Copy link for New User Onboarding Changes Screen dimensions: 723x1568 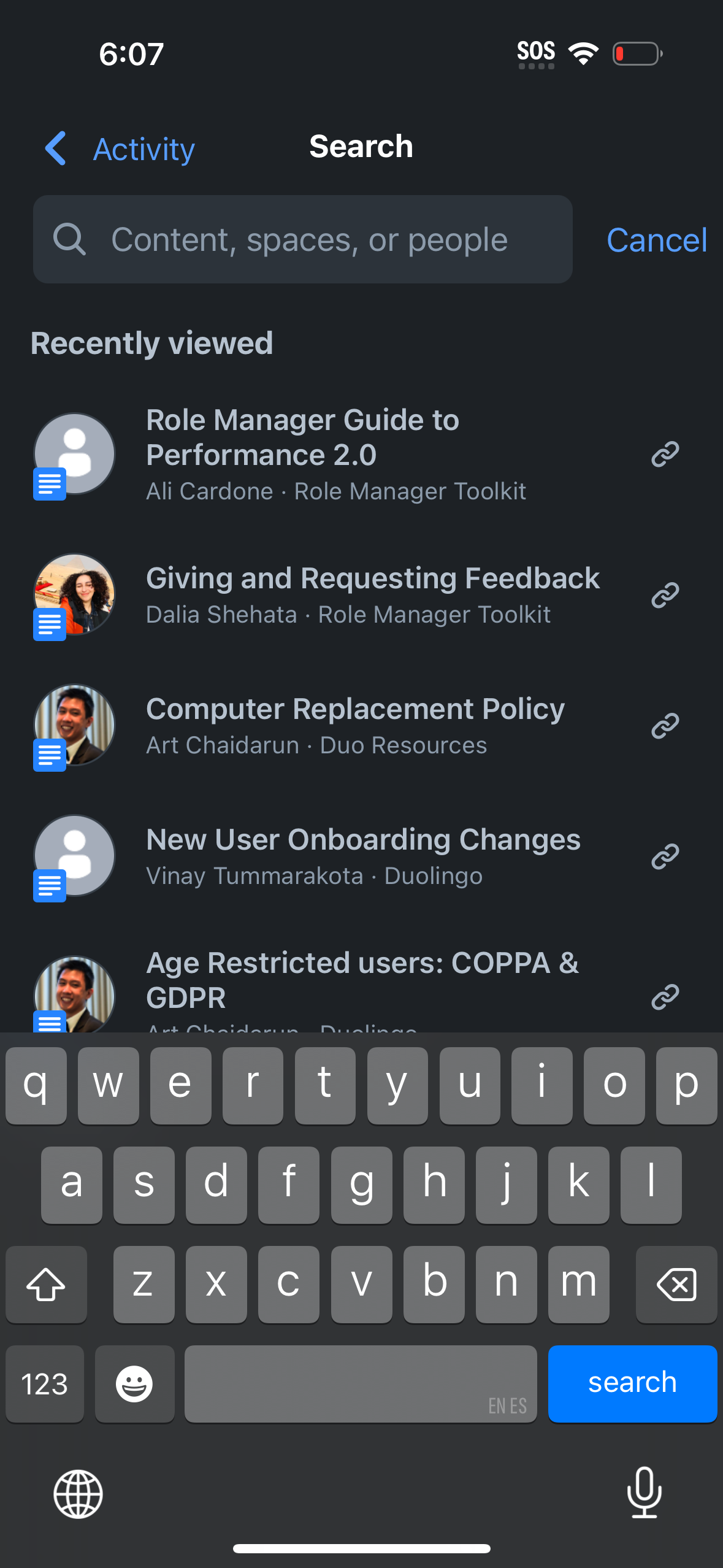point(664,856)
